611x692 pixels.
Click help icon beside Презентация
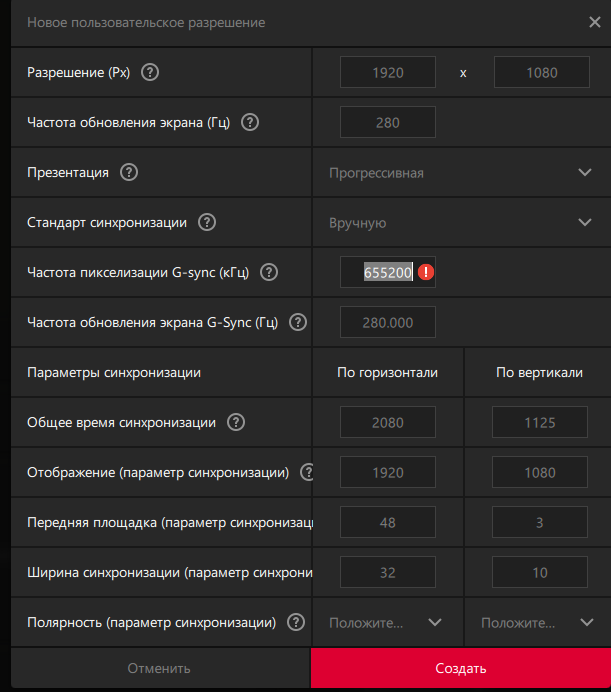coord(129,172)
